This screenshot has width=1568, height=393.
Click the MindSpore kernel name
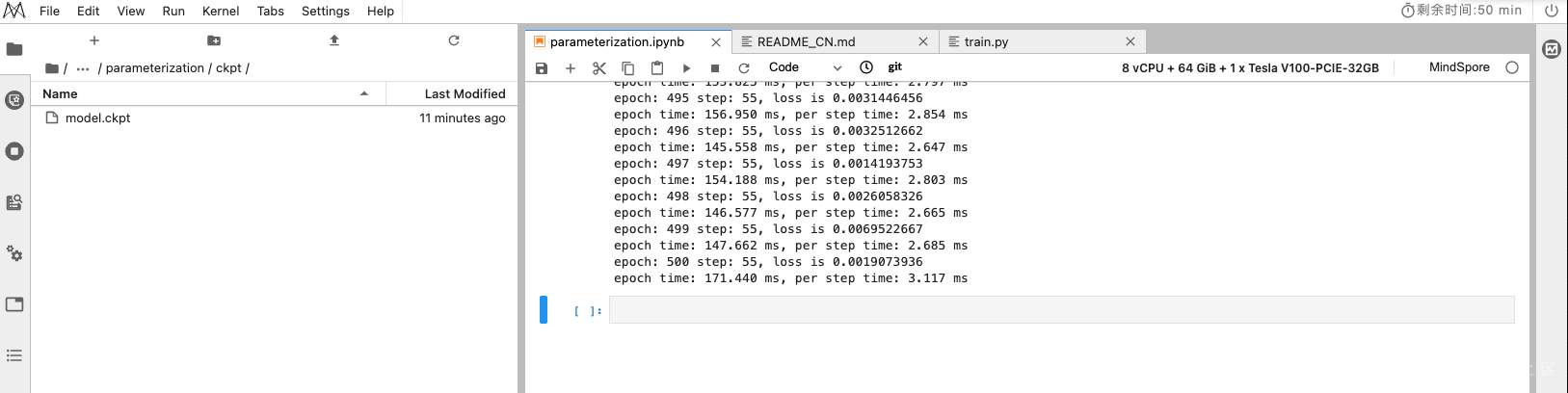(1459, 67)
